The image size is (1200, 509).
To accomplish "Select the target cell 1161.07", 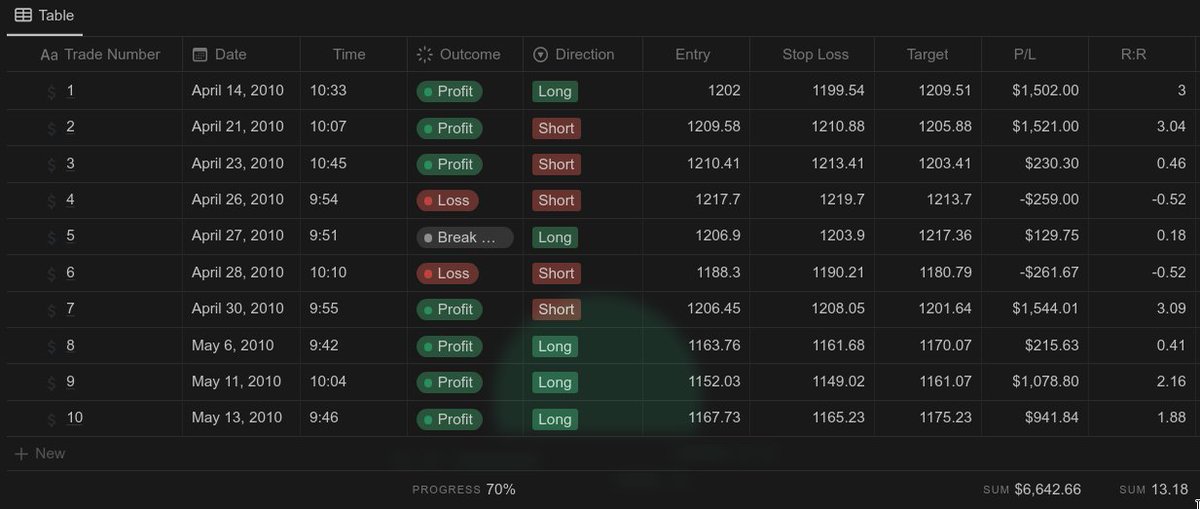I will coord(928,381).
